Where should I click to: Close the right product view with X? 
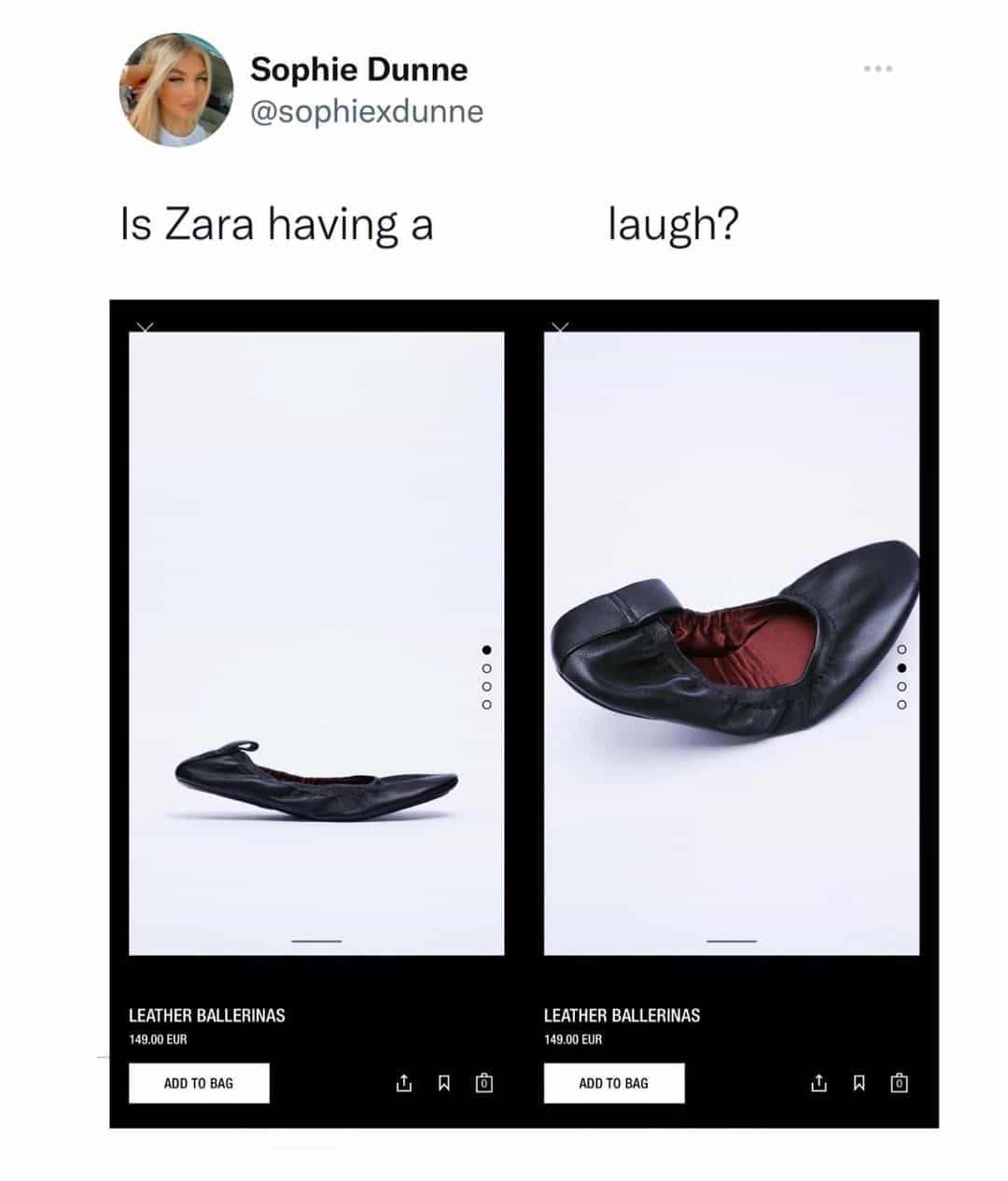click(559, 327)
